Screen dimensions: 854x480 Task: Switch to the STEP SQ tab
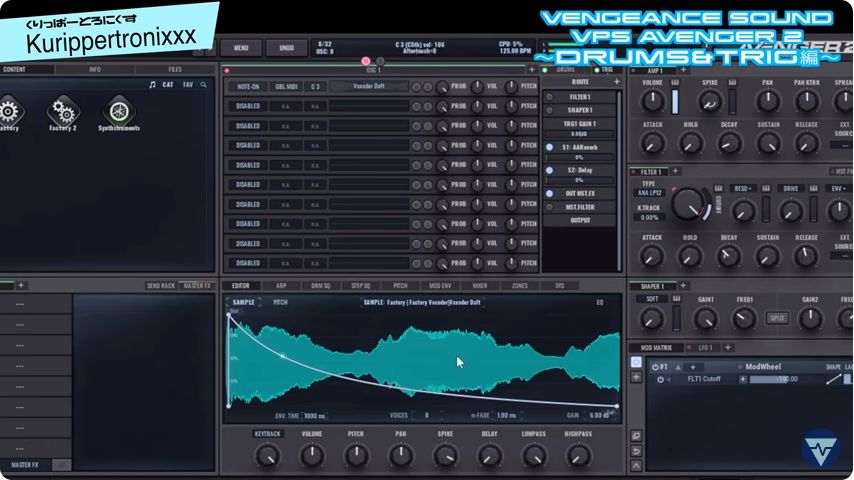pyautogui.click(x=361, y=285)
